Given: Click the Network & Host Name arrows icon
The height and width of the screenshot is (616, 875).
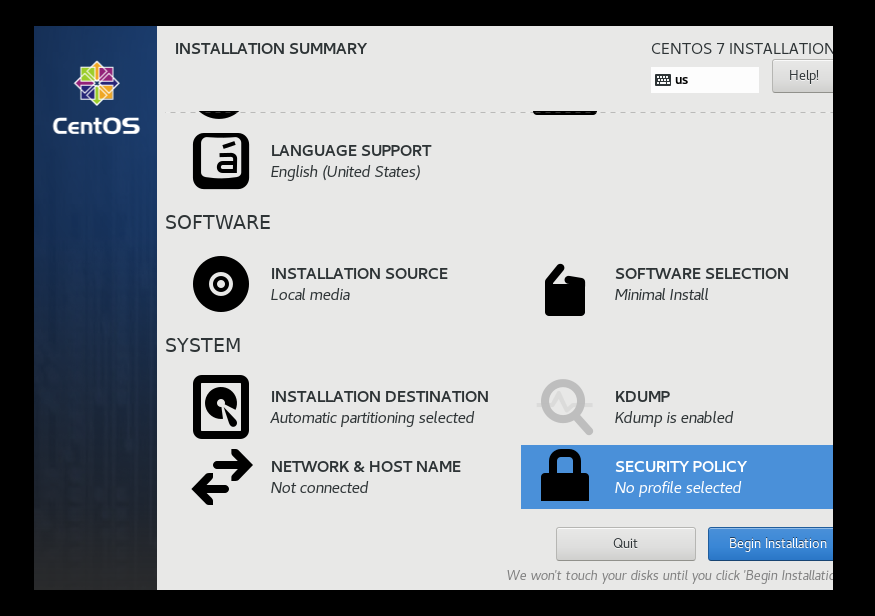Looking at the screenshot, I should [222, 477].
